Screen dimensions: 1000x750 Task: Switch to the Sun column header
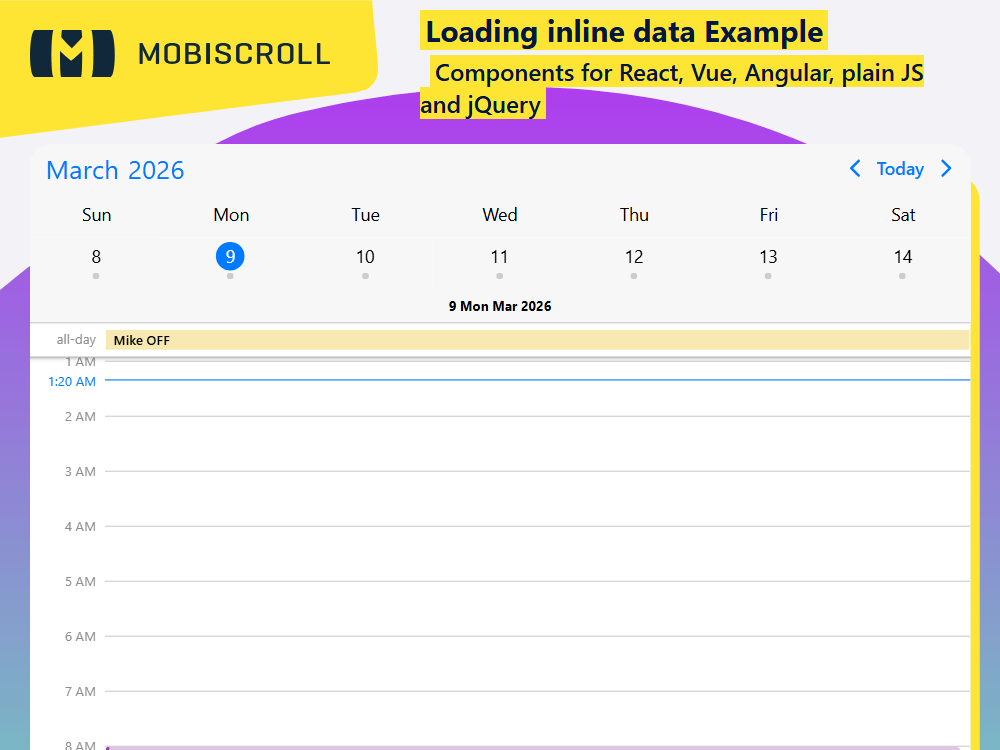(96, 215)
